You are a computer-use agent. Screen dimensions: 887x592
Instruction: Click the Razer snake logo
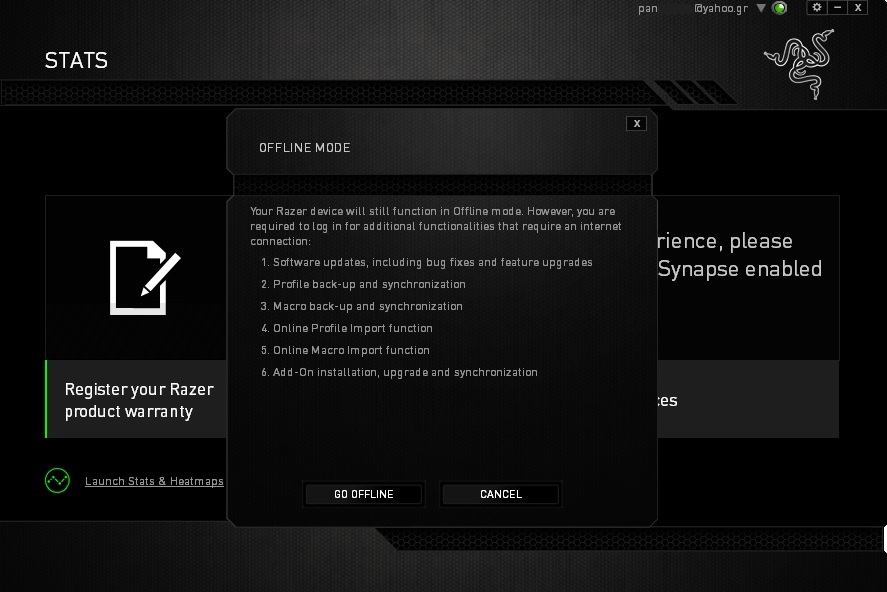click(x=800, y=64)
